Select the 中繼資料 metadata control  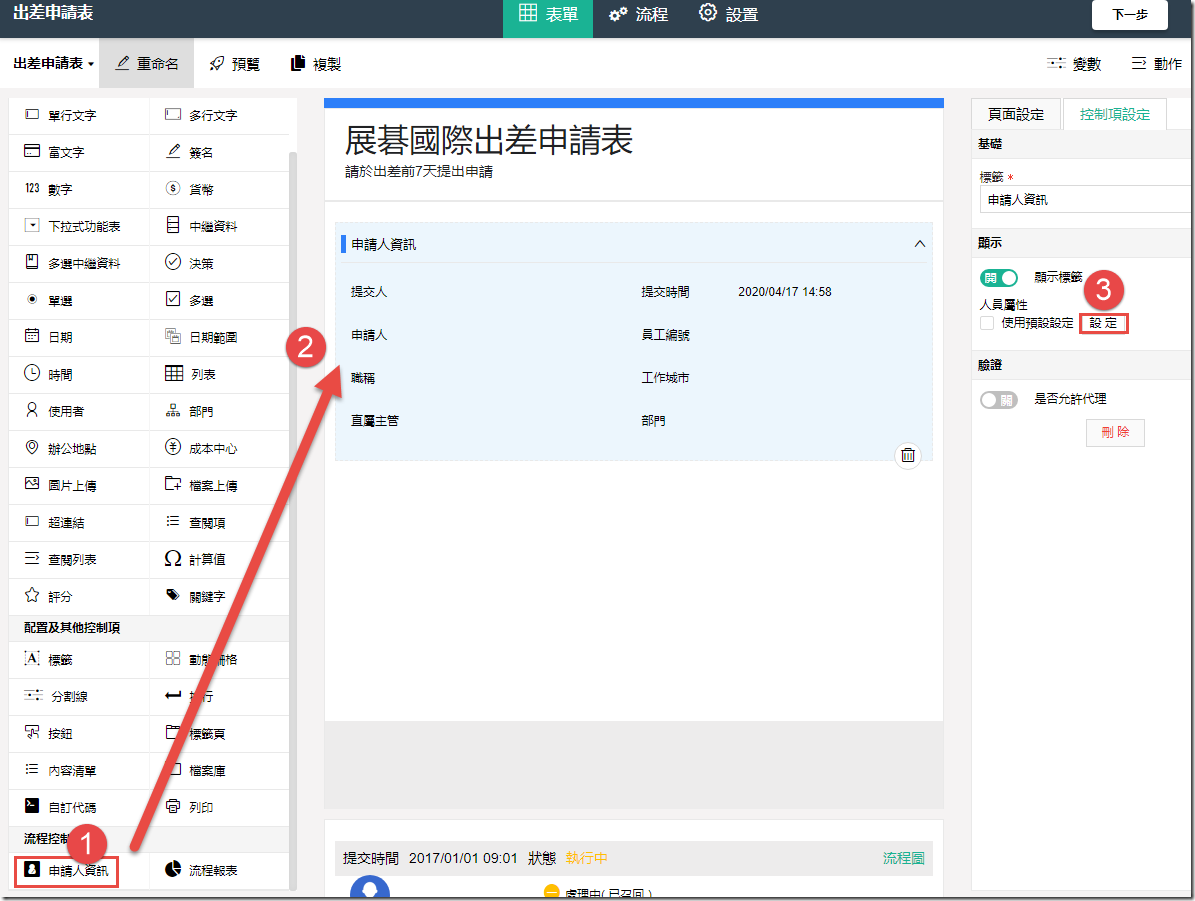(x=219, y=226)
